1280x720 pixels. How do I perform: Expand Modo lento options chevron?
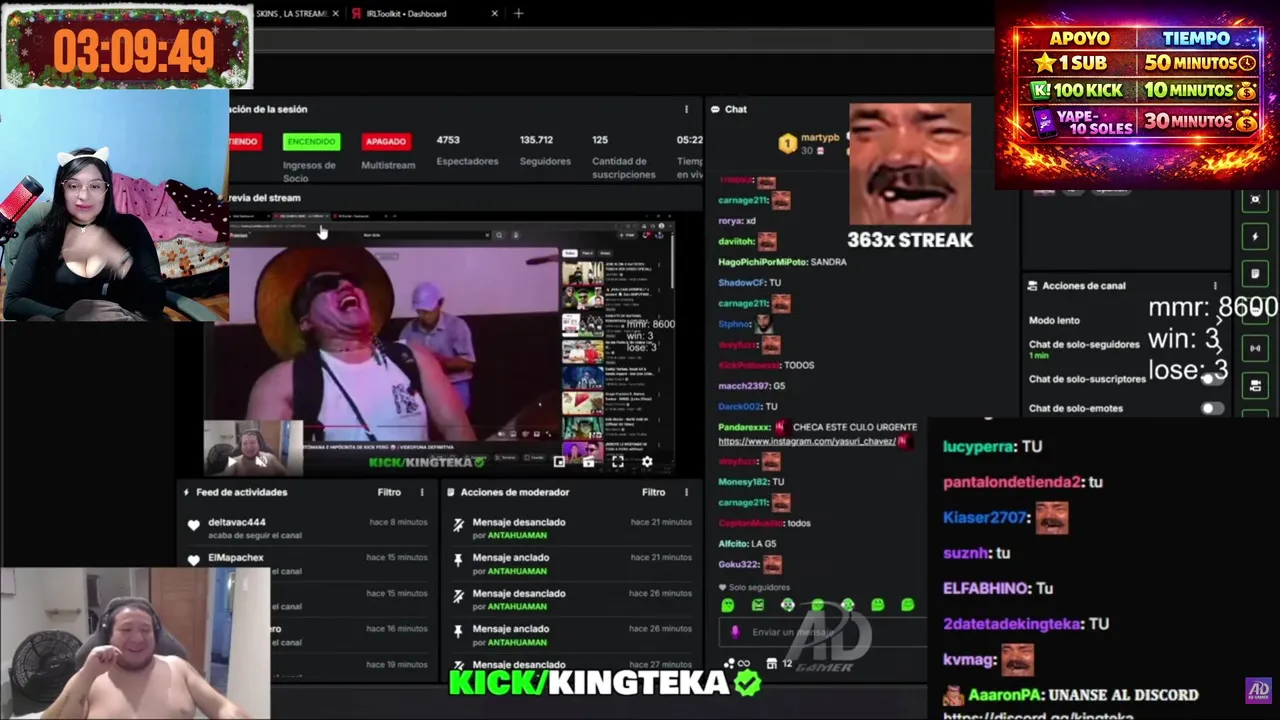point(1218,321)
